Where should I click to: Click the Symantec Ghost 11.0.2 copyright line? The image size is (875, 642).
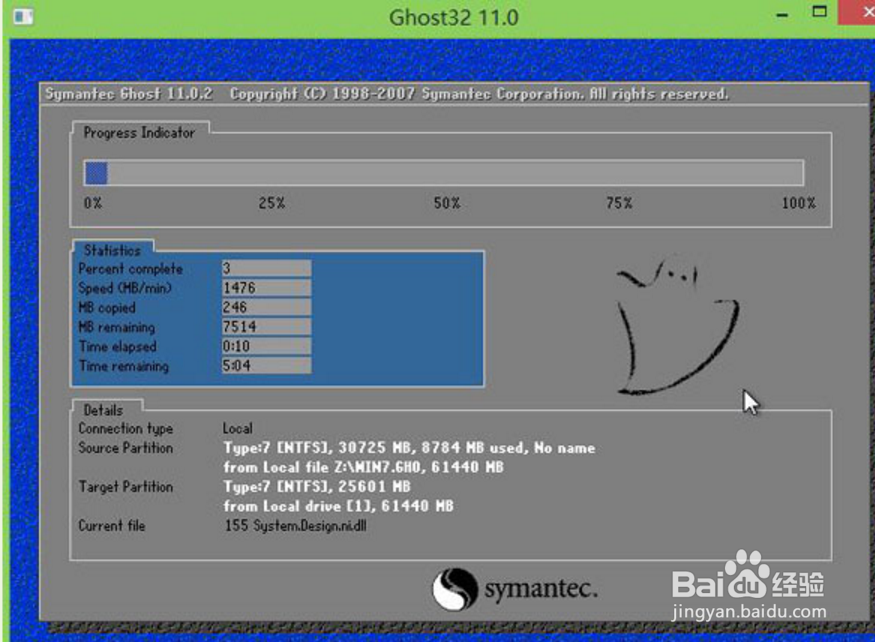tap(387, 93)
